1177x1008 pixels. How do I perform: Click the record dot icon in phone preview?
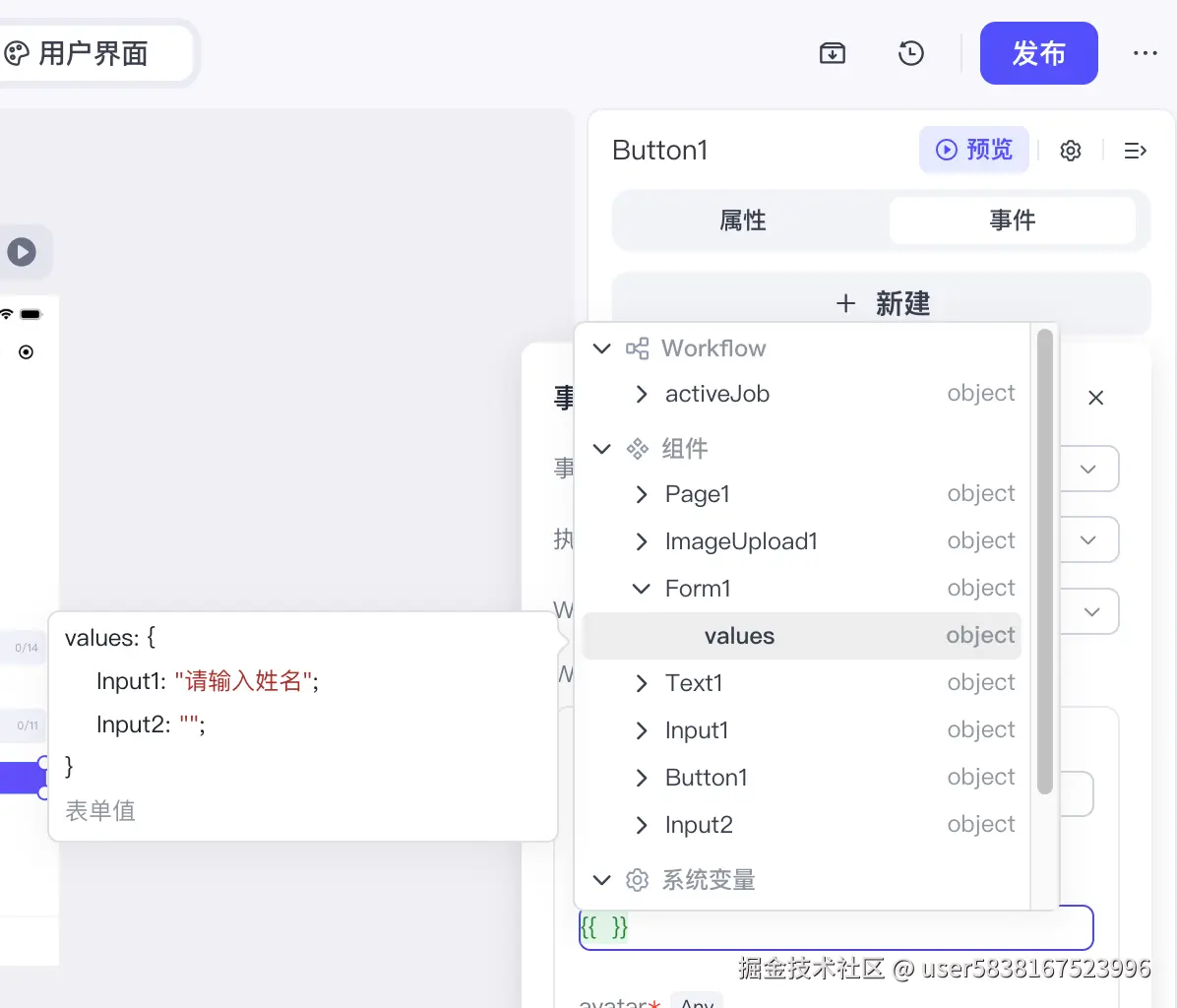click(27, 352)
